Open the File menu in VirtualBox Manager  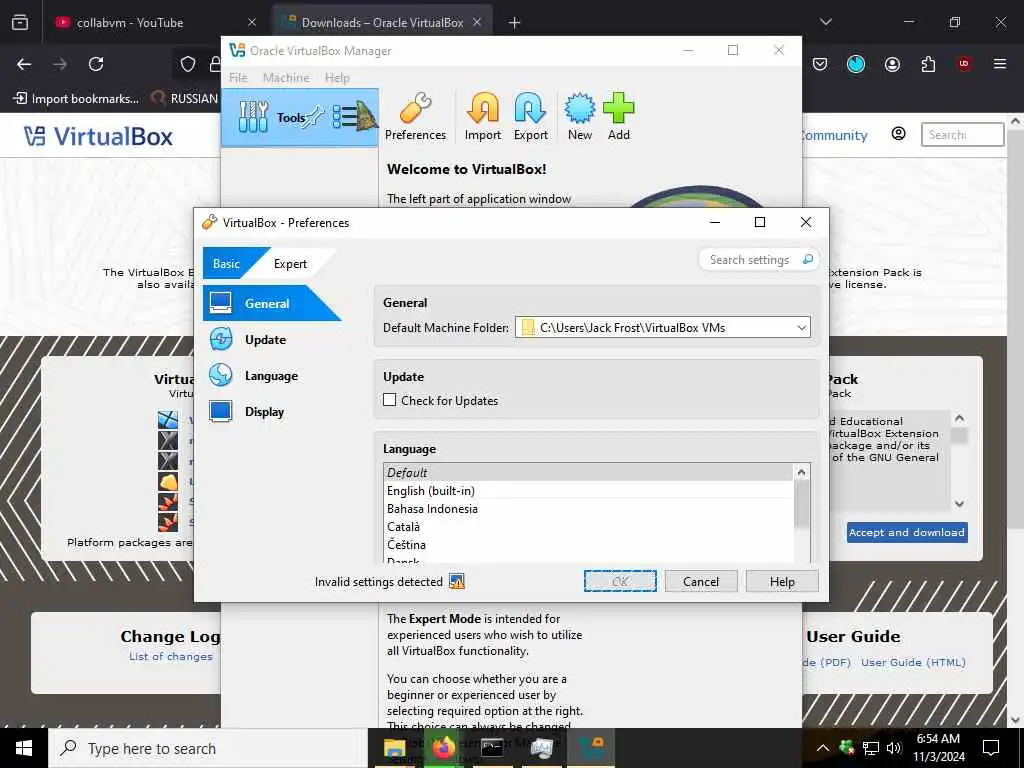[238, 78]
